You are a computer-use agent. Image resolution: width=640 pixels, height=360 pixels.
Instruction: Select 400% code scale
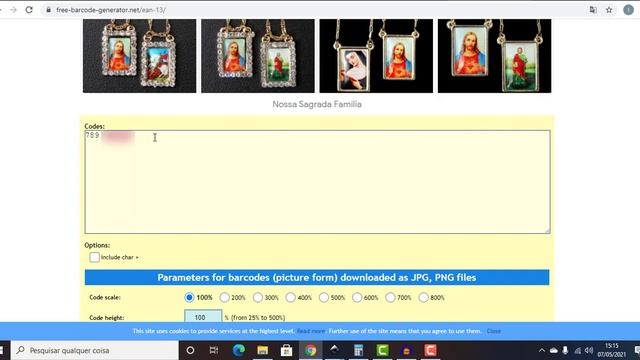coord(290,298)
